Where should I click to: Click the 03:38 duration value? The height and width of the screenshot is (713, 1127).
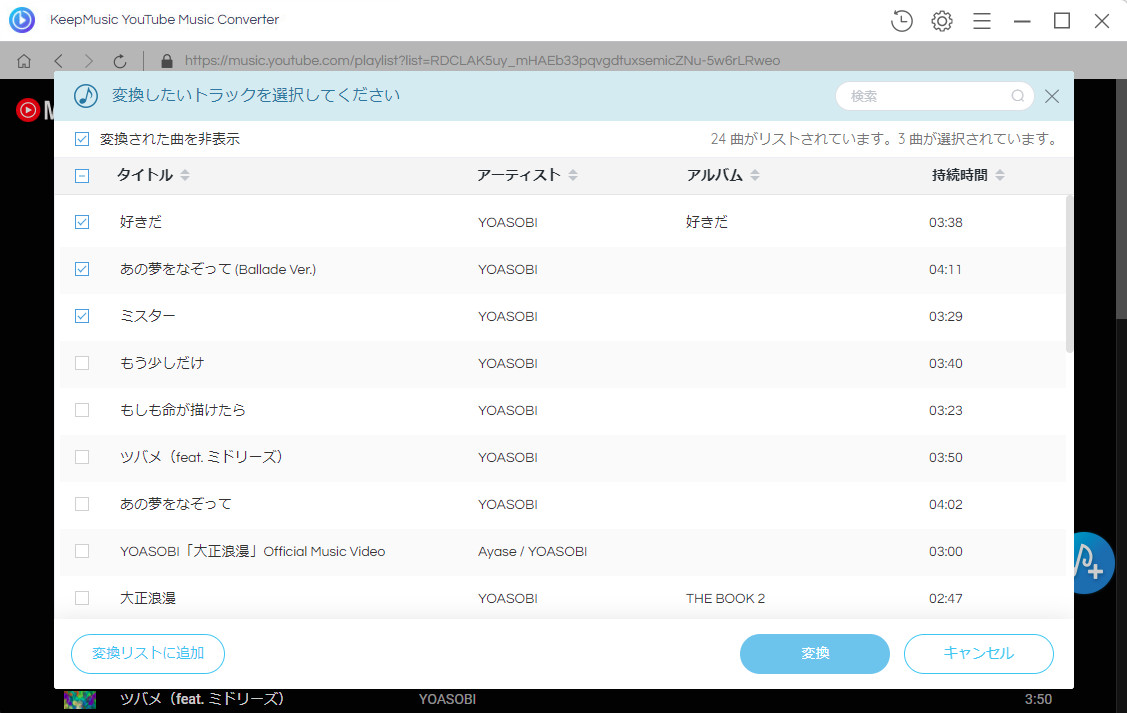[x=945, y=222]
